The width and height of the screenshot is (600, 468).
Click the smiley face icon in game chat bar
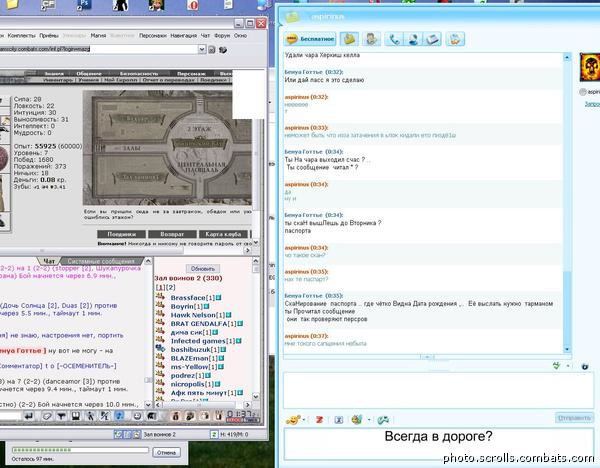click(137, 416)
